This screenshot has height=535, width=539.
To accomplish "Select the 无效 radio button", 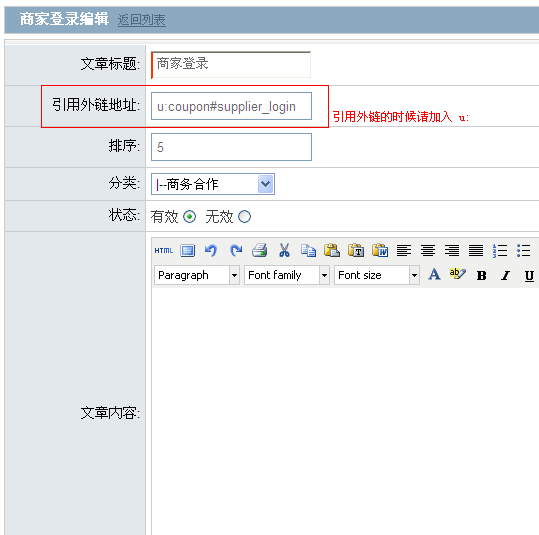I will click(244, 217).
